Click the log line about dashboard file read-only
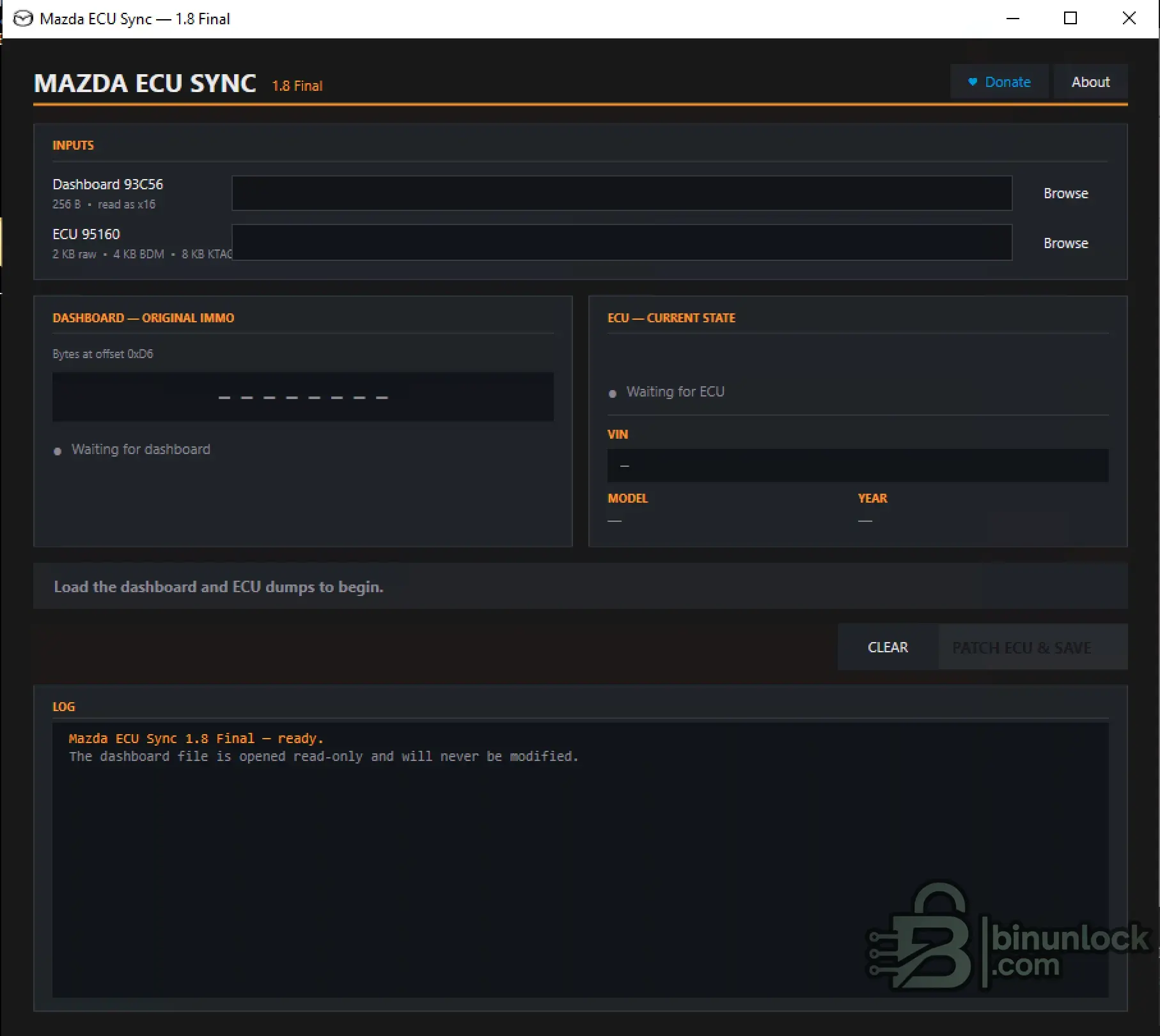This screenshot has height=1036, width=1160. pos(324,757)
